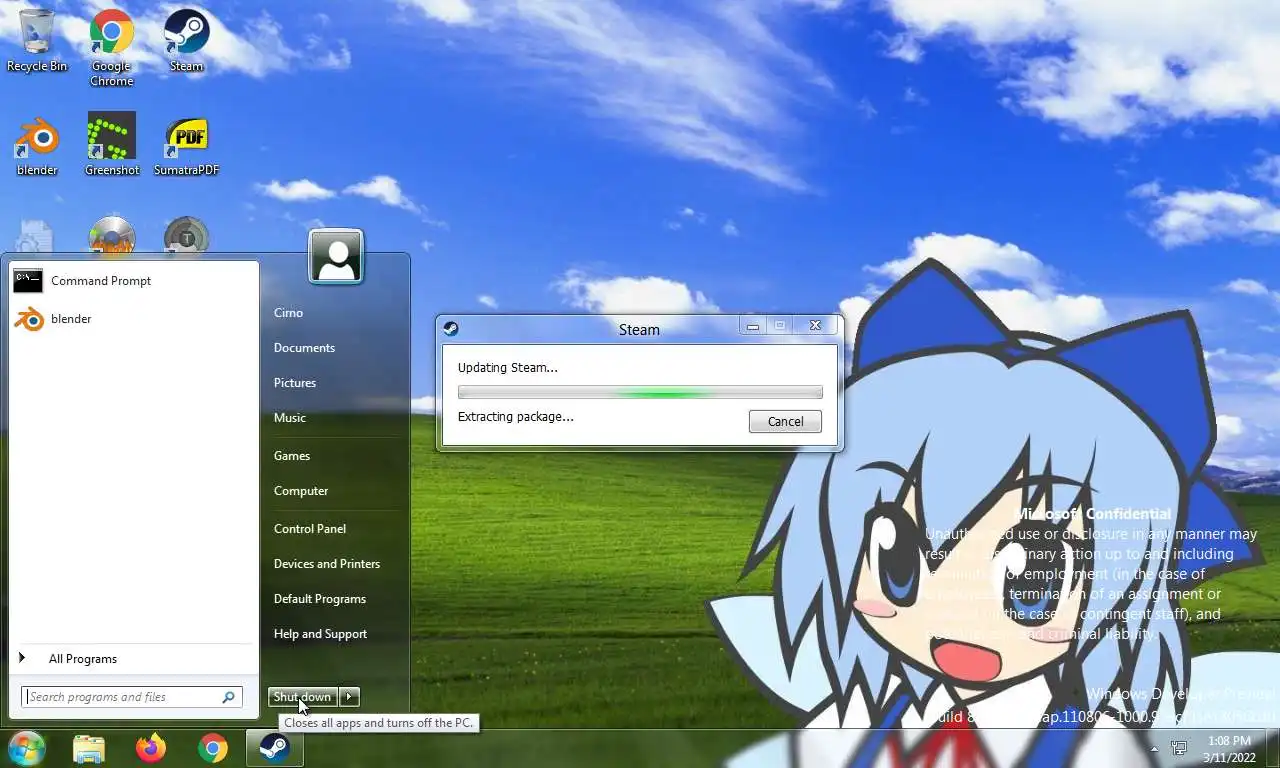Open the Cirno user folder
This screenshot has width=1280, height=768.
tap(288, 313)
